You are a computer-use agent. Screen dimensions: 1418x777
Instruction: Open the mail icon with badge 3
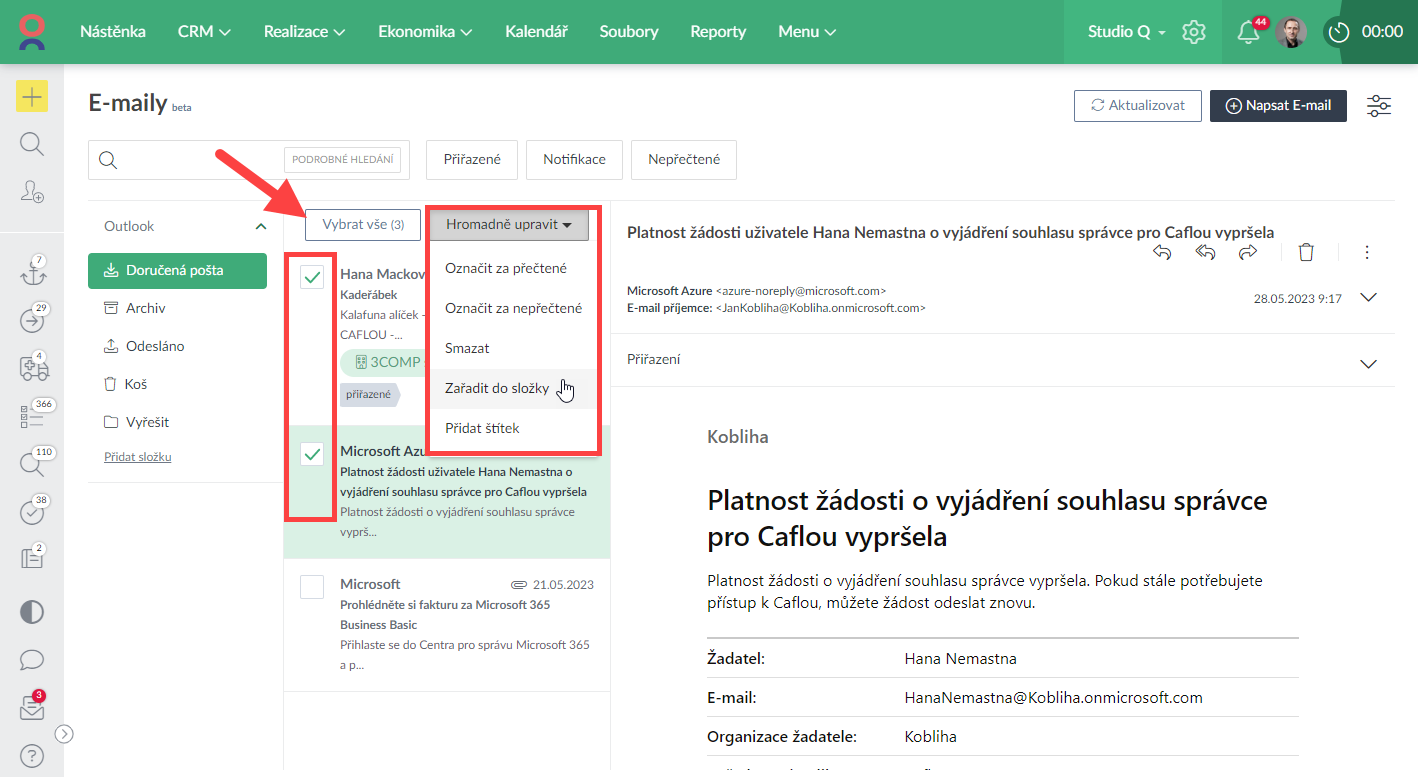click(32, 708)
